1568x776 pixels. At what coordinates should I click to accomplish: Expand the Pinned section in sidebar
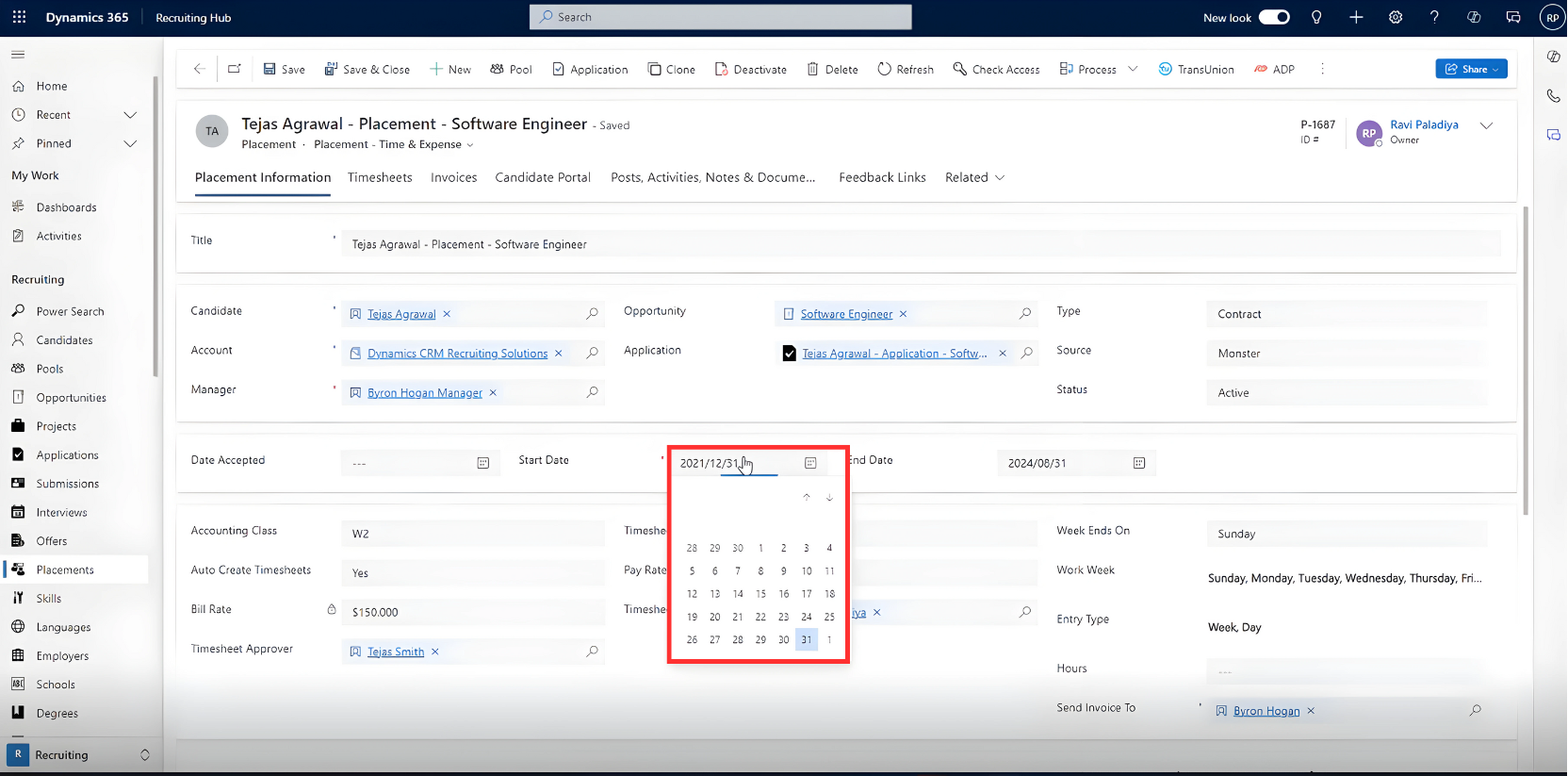[x=130, y=143]
